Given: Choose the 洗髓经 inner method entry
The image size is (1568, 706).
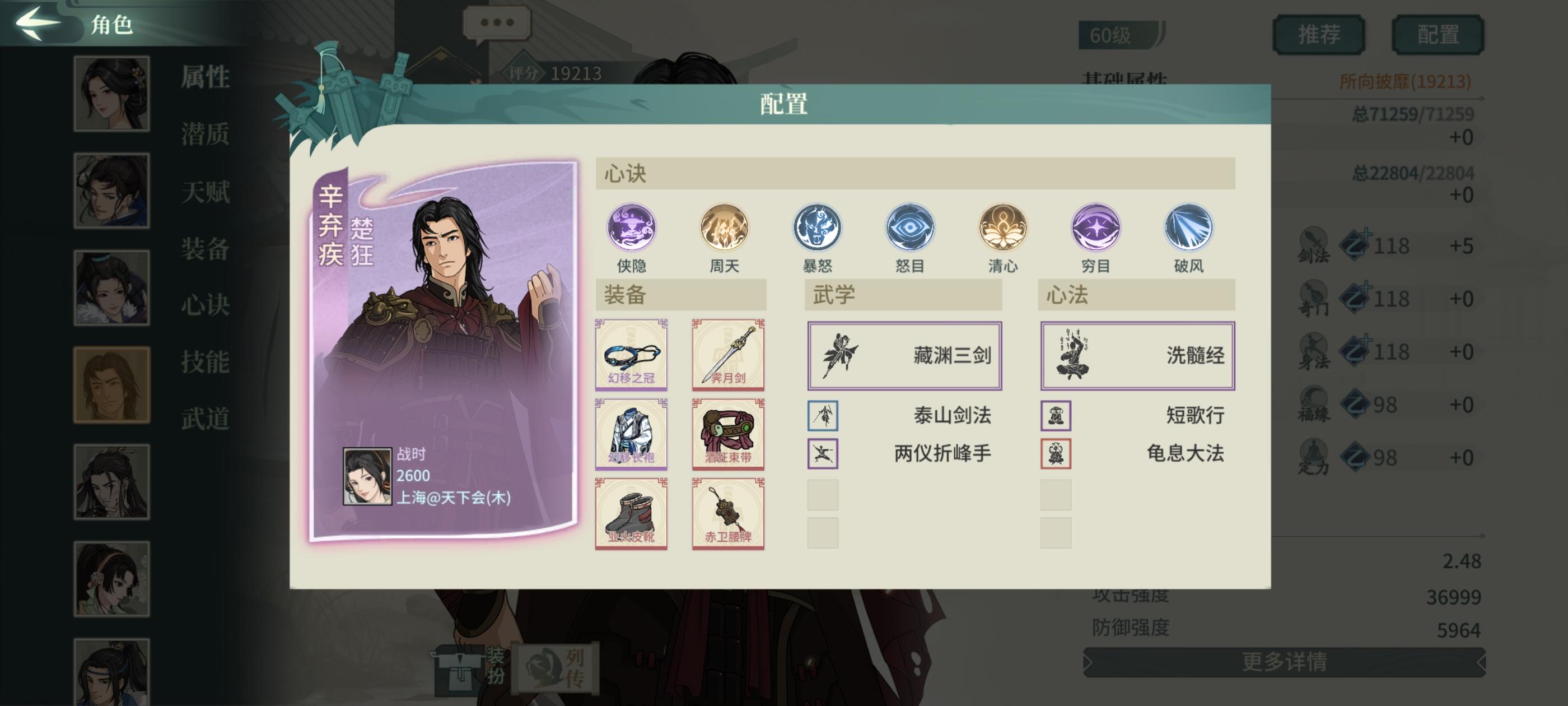Looking at the screenshot, I should [1137, 356].
